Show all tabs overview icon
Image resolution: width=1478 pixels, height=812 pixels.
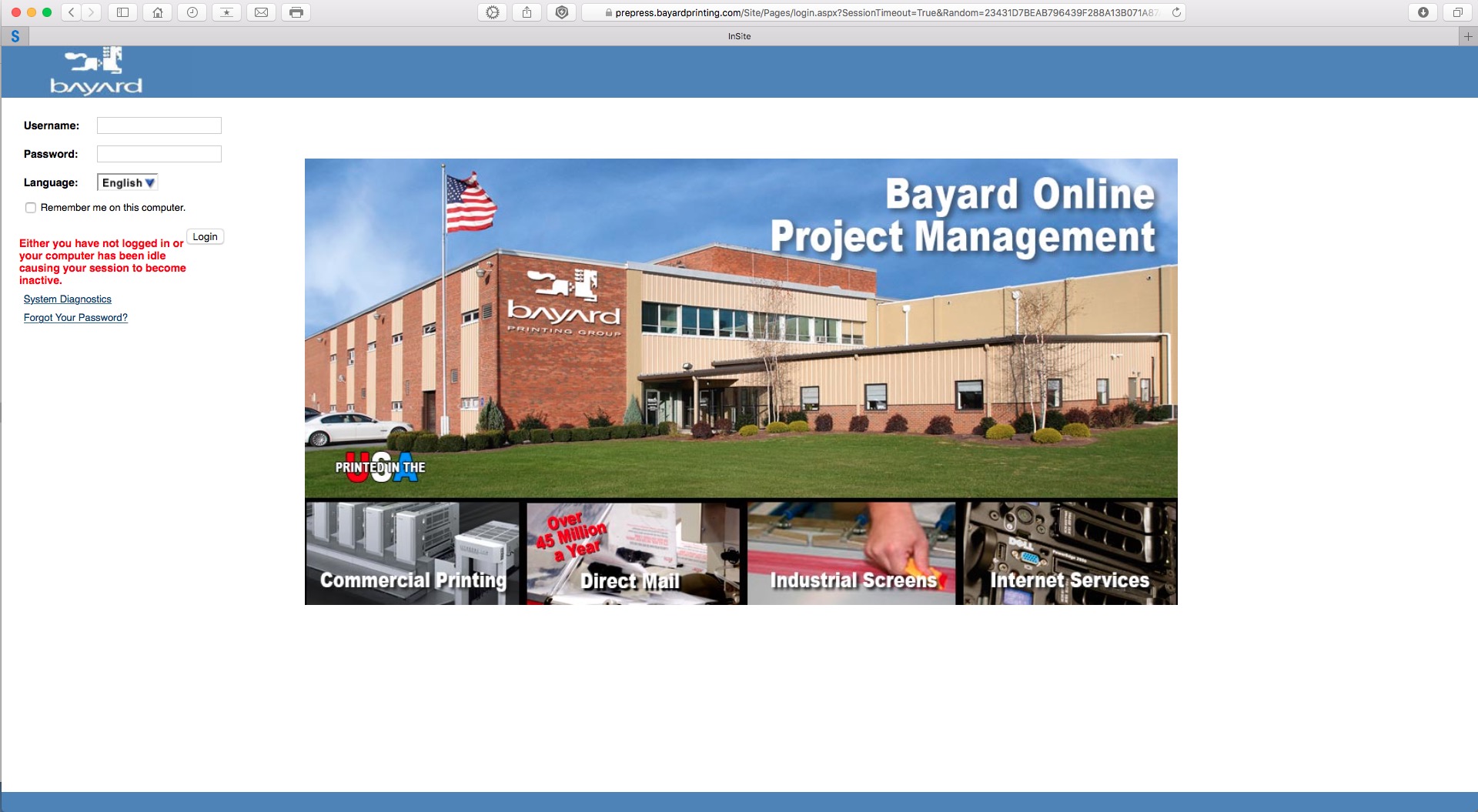tap(1457, 12)
